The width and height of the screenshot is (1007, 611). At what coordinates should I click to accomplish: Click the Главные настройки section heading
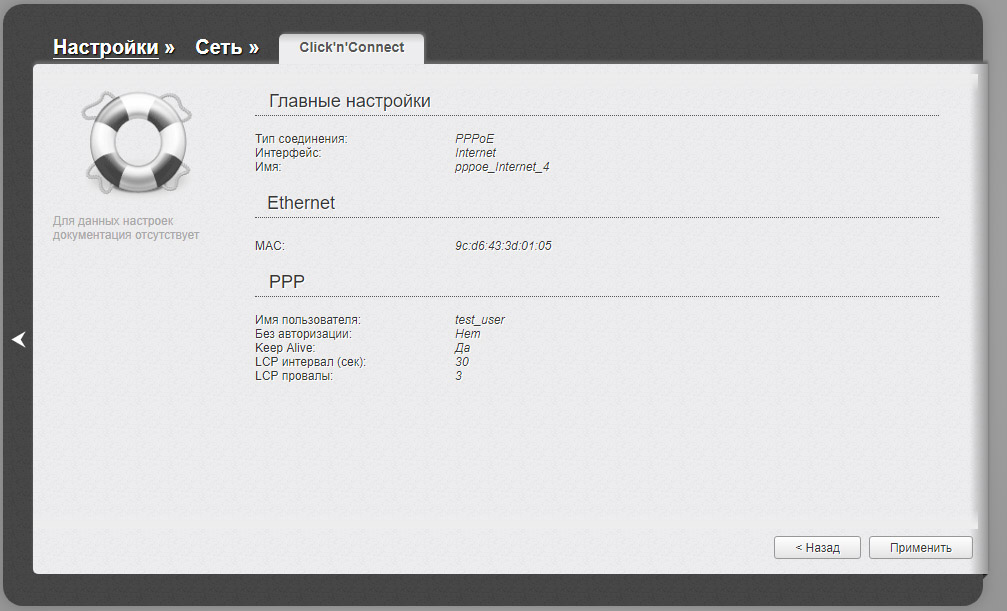[x=349, y=101]
